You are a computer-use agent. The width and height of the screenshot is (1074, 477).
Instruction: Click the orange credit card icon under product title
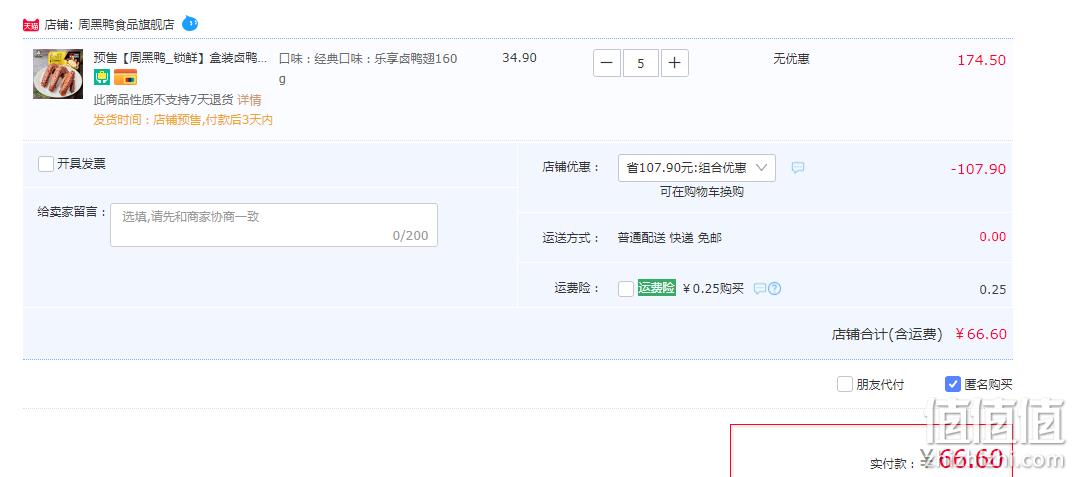(125, 77)
